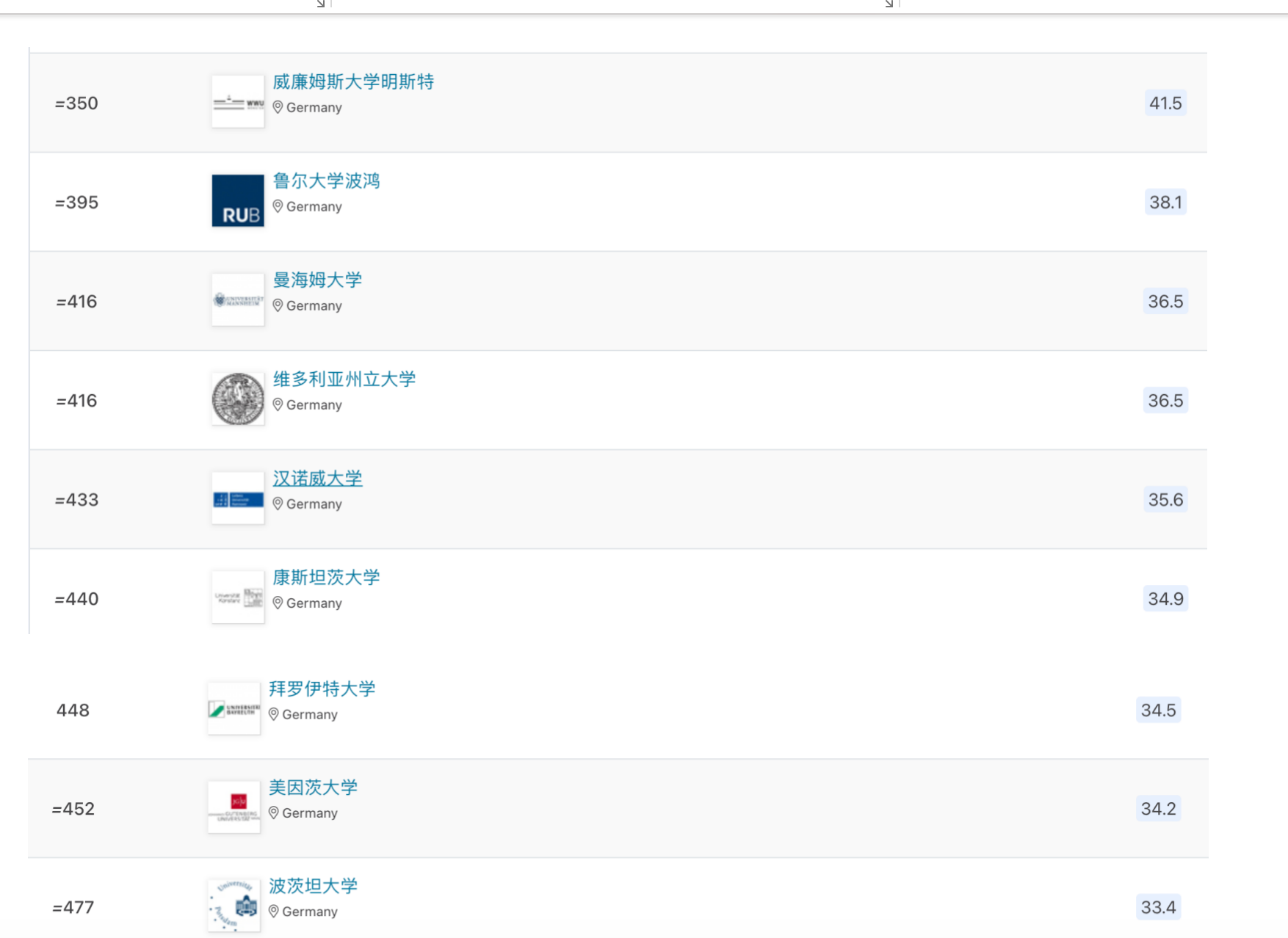Click location pin icon under 拜罗伊特大学
Image resolution: width=1288 pixels, height=938 pixels.
pos(273,714)
